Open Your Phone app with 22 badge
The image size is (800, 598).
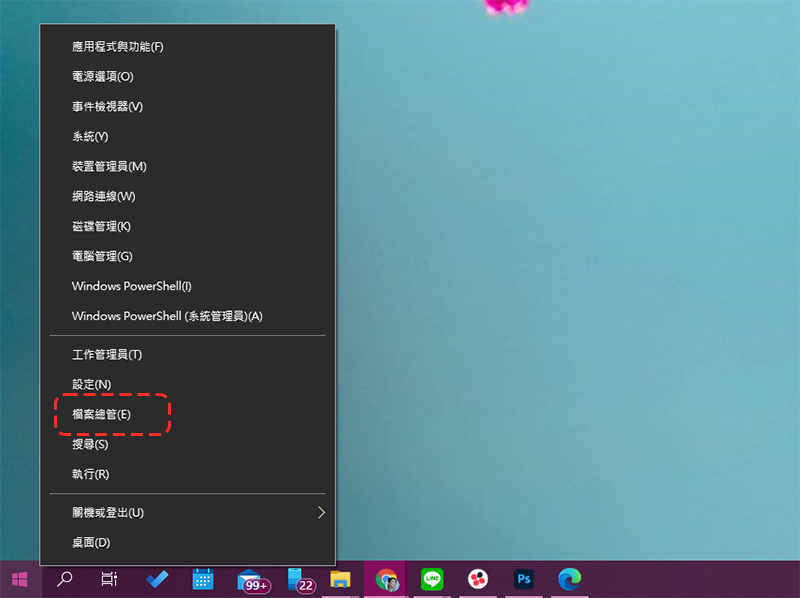(301, 581)
